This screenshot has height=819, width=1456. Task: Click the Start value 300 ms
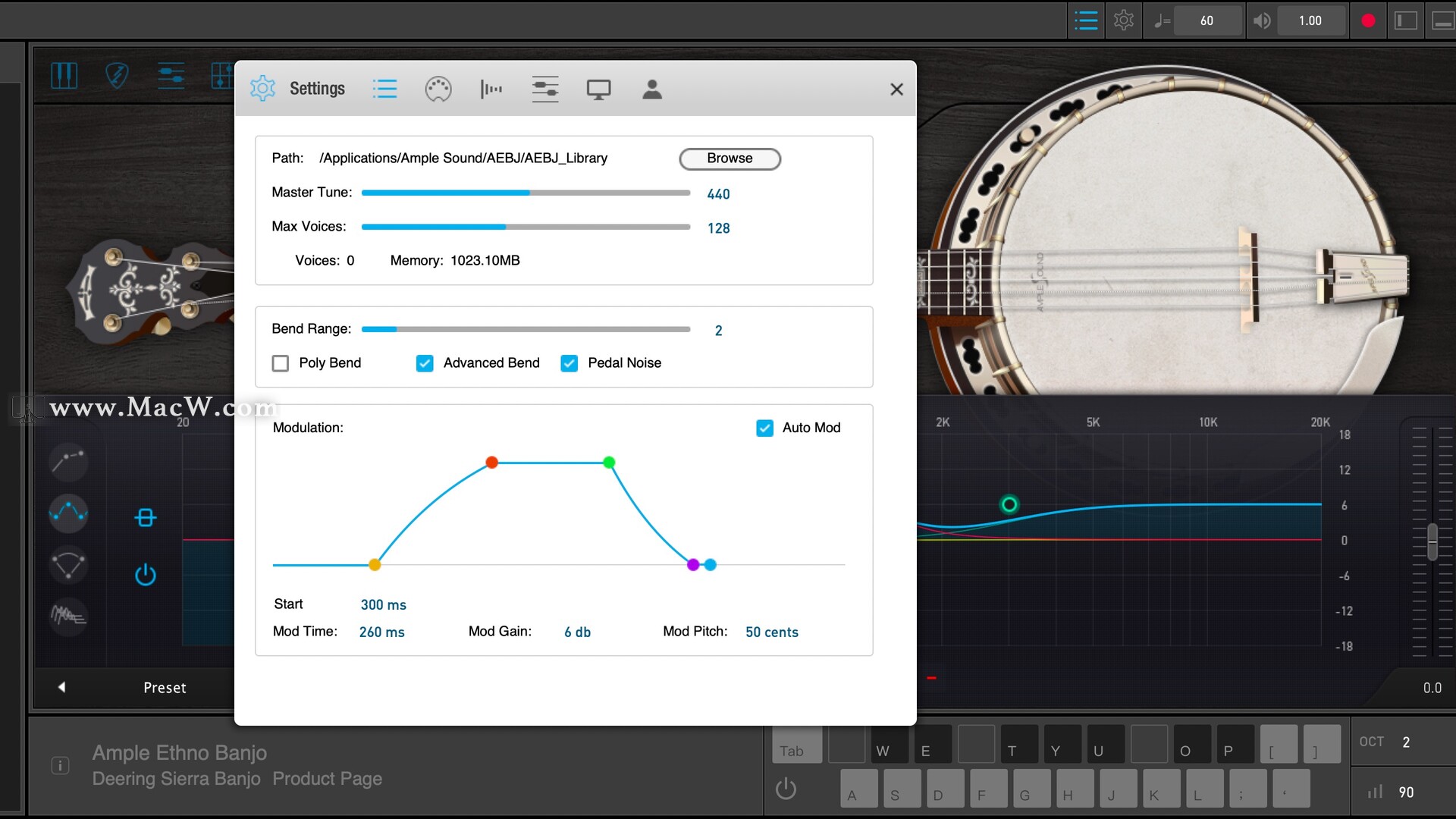(x=383, y=604)
